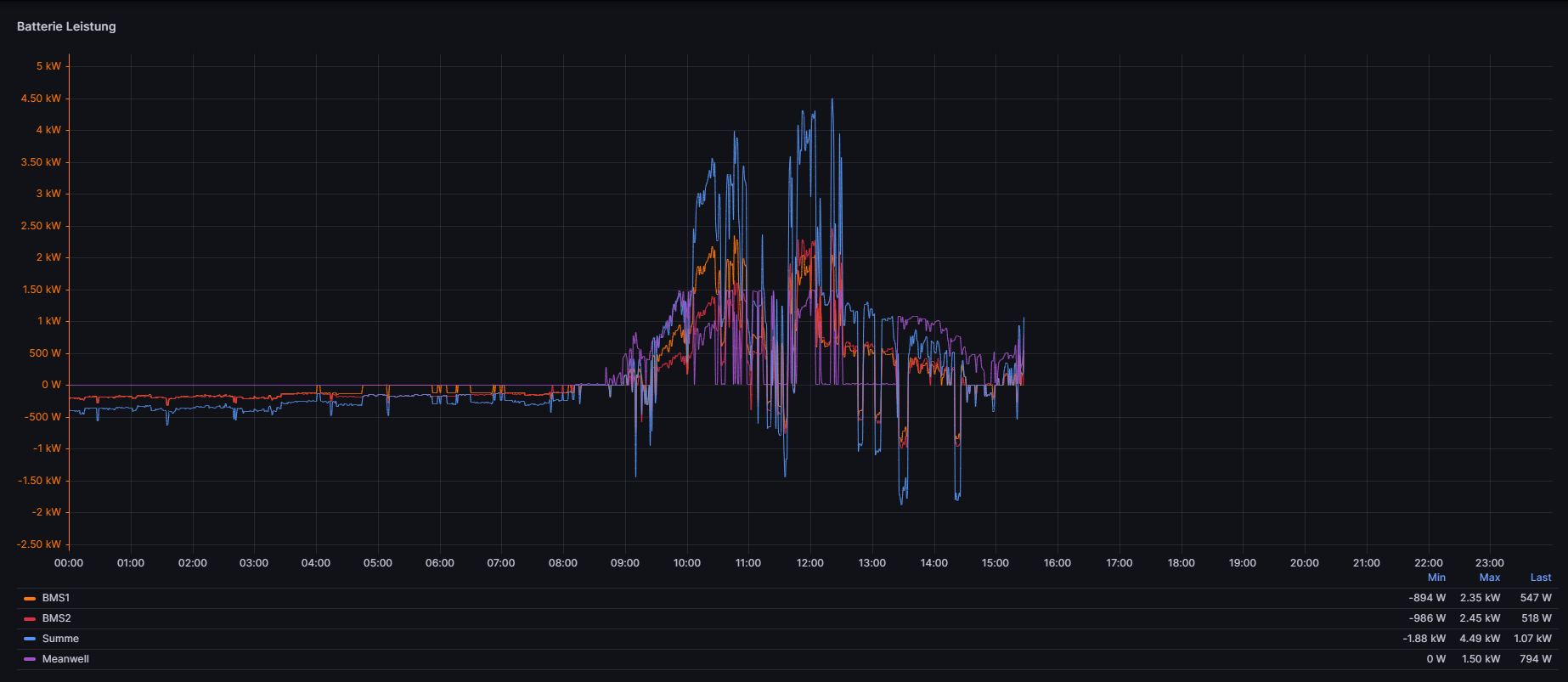
Task: Click the 16:00 tick on the time axis
Action: coord(1058,563)
